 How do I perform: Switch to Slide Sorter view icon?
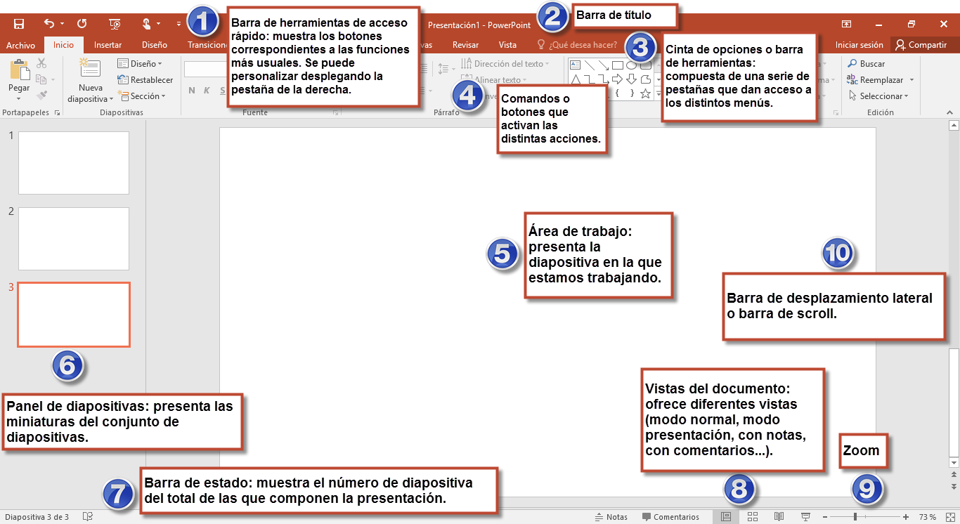point(753,517)
